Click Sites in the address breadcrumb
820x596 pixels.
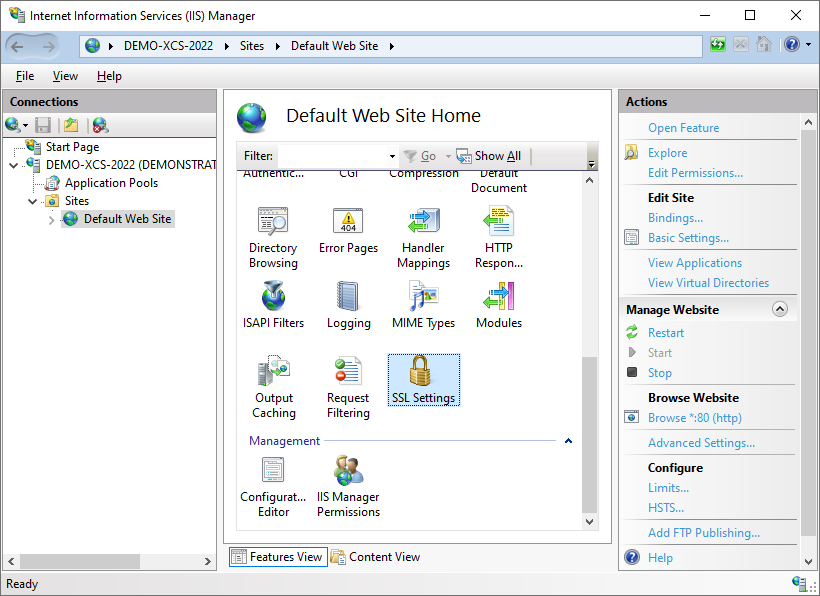252,46
